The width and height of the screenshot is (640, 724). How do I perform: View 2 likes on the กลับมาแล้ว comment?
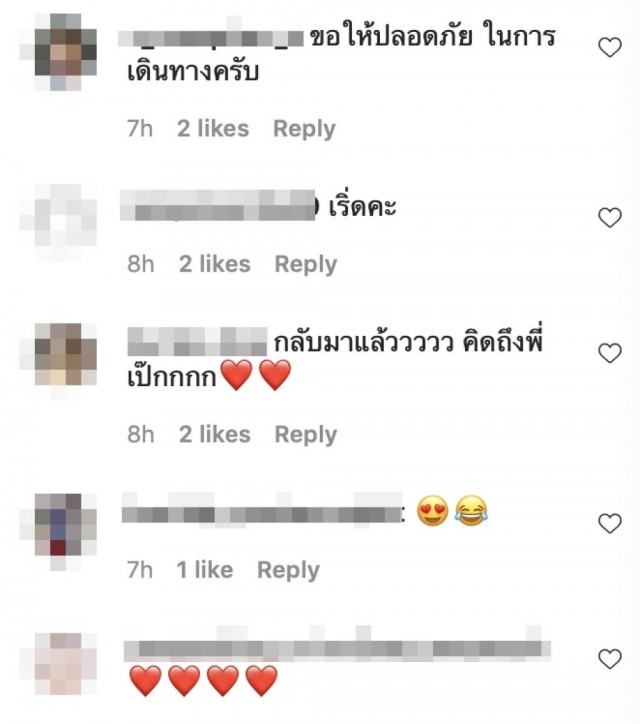coord(215,434)
